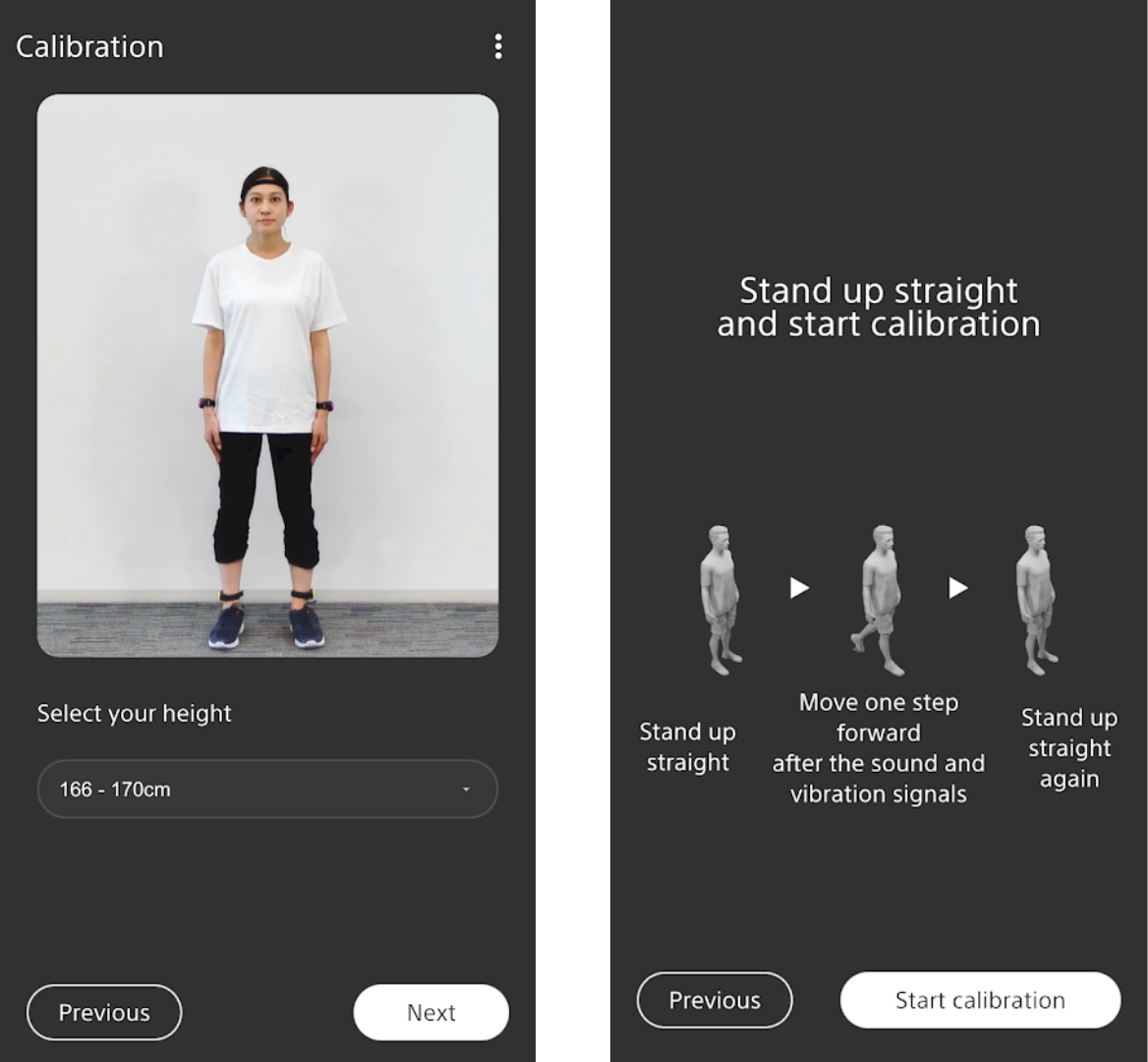Click the Calibration screen title
1148x1062 pixels.
(90, 47)
